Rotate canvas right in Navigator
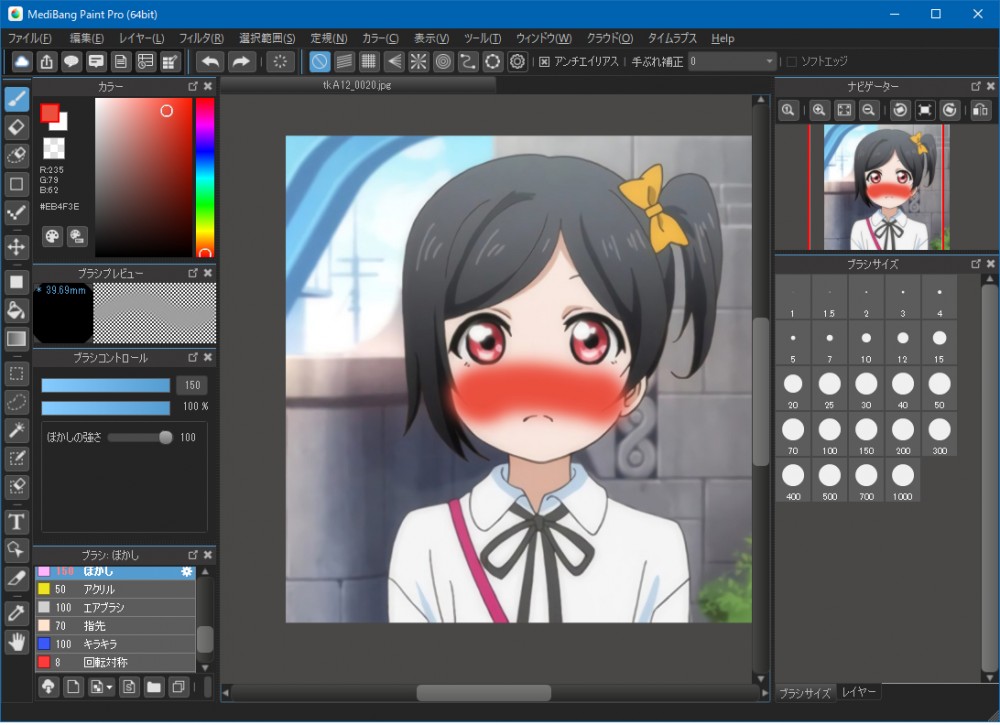This screenshot has height=725, width=1000. pos(950,110)
